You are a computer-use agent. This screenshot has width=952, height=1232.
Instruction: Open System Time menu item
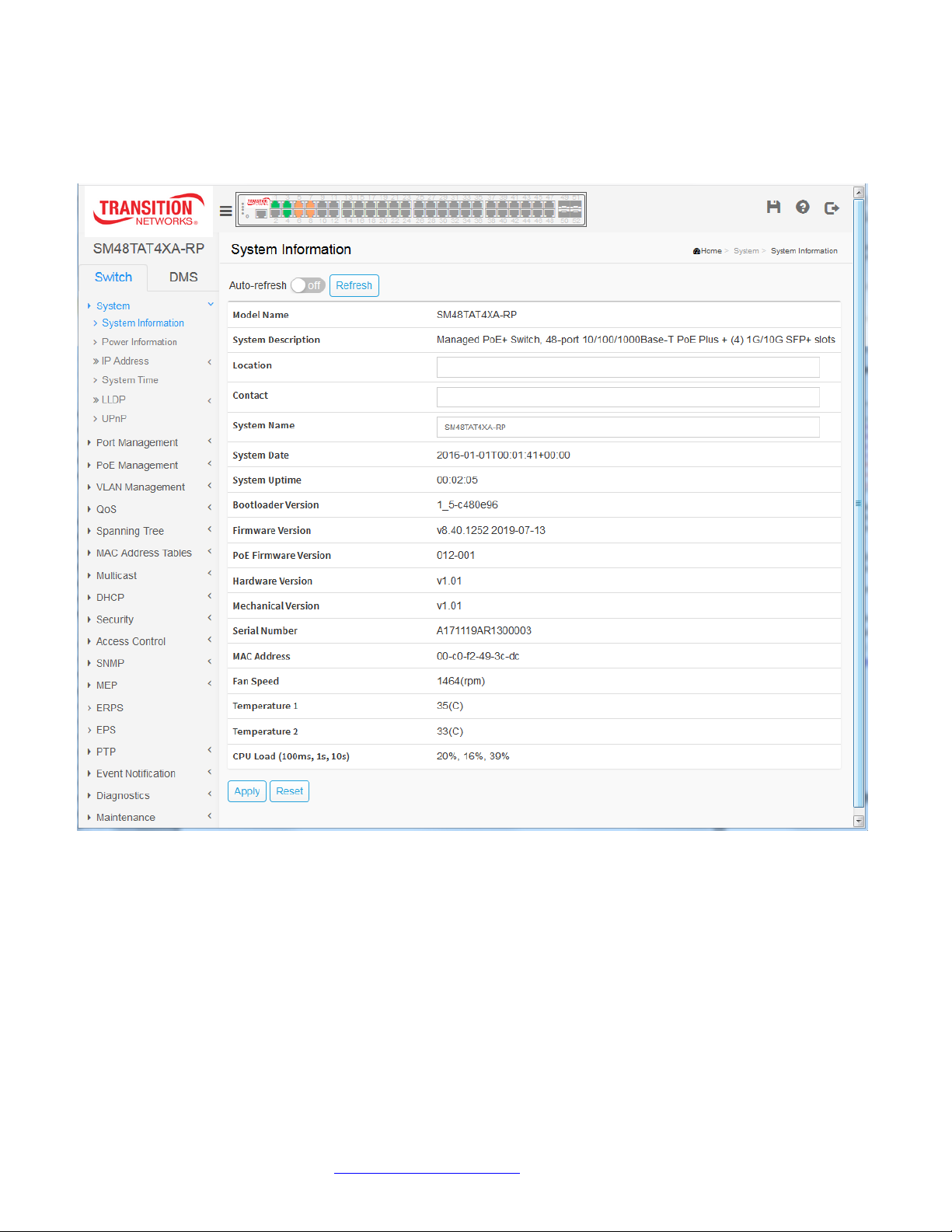(130, 380)
